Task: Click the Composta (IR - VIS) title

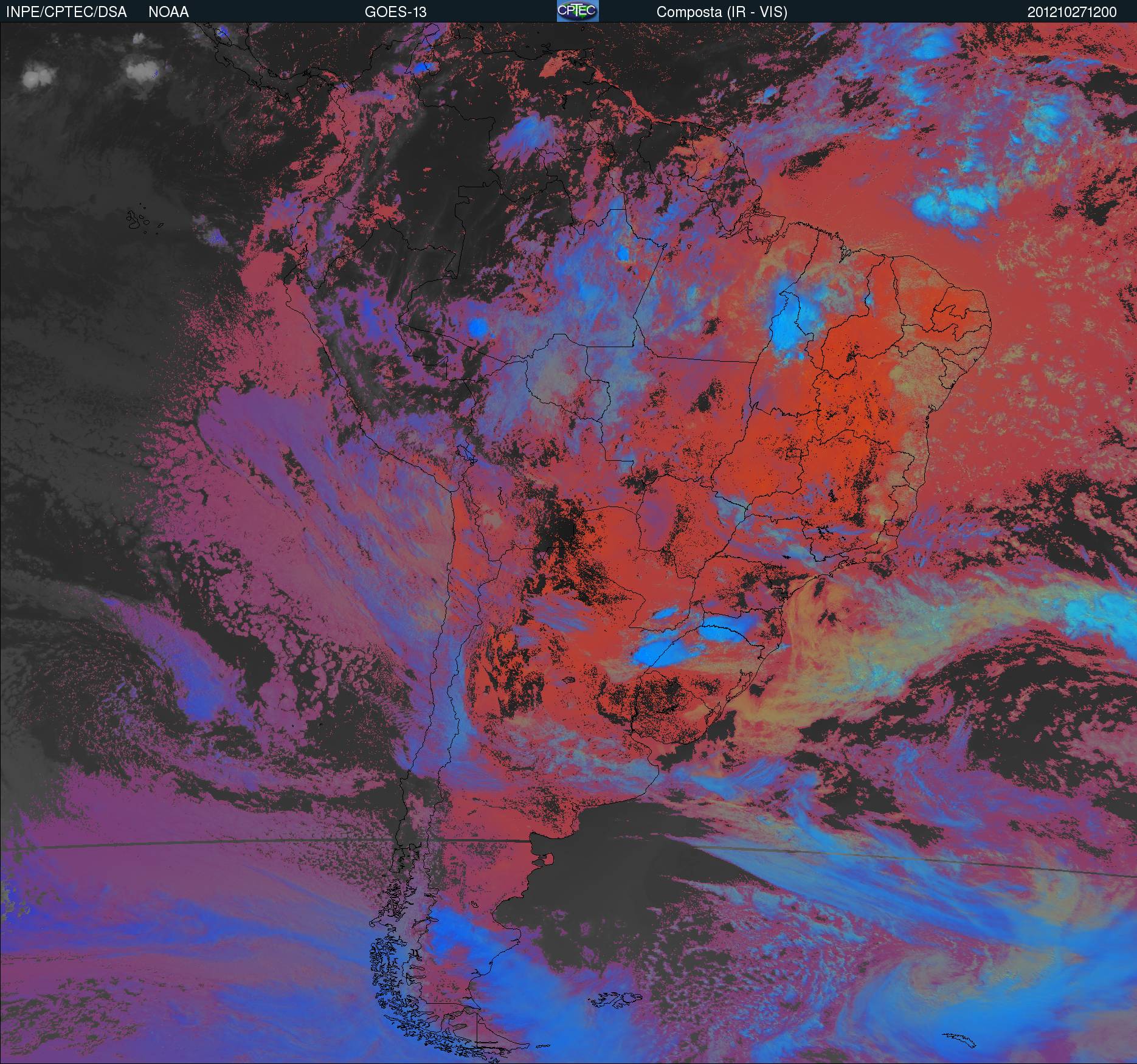Action: point(722,12)
